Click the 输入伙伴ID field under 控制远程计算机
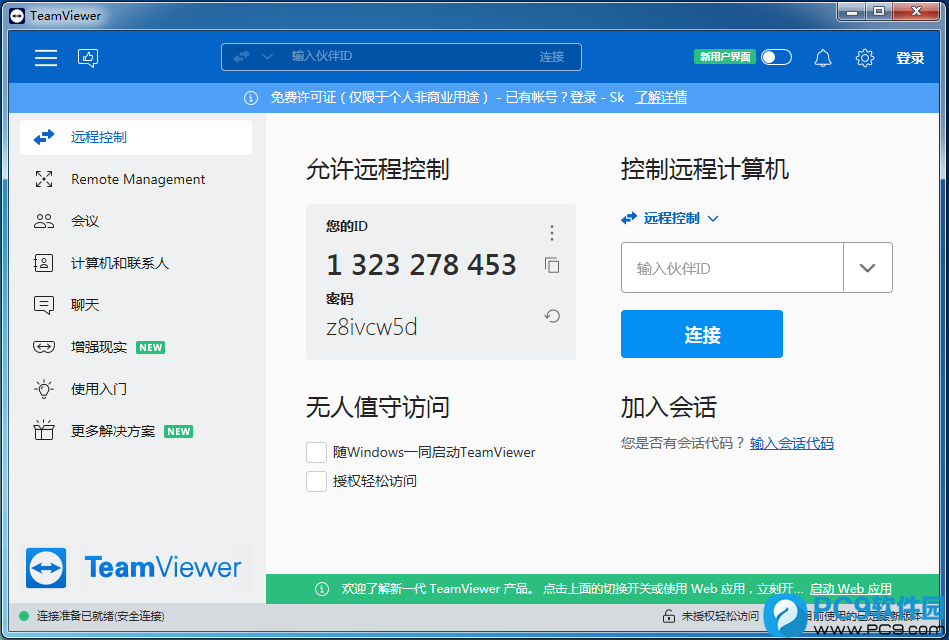 pyautogui.click(x=732, y=268)
